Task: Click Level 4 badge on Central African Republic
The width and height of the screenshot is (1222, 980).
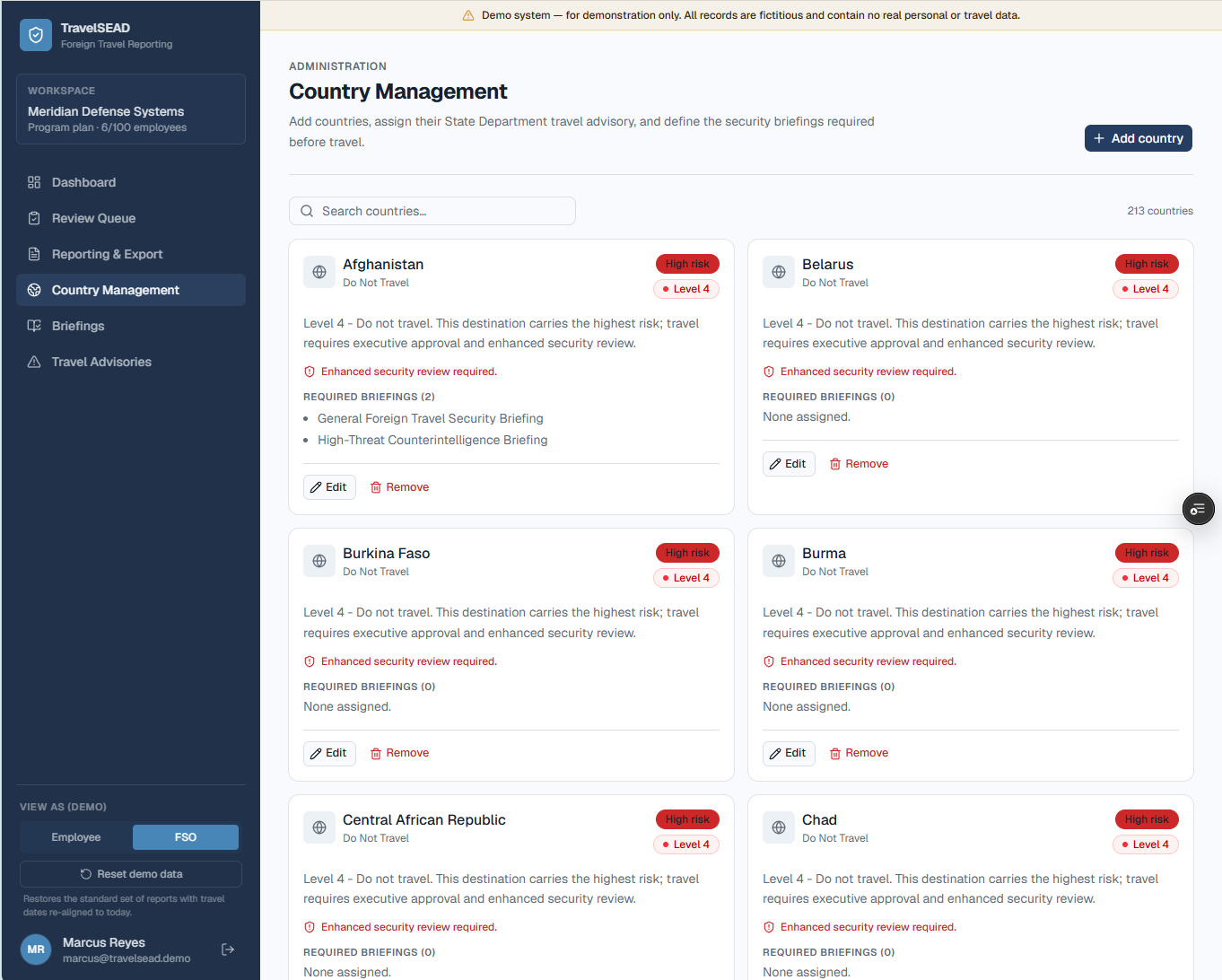Action: click(686, 844)
